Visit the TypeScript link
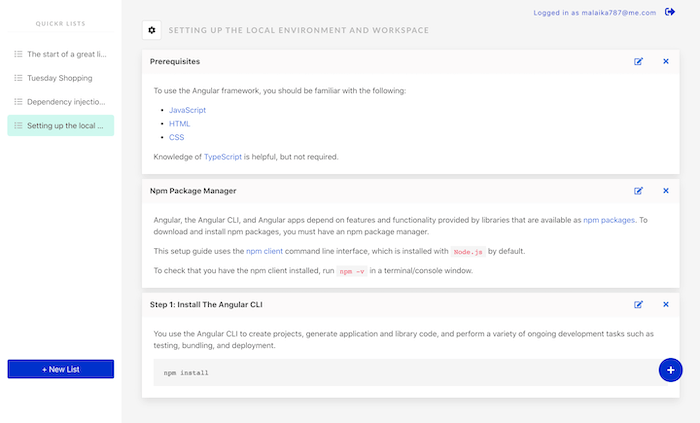The height and width of the screenshot is (423, 700). [224, 157]
